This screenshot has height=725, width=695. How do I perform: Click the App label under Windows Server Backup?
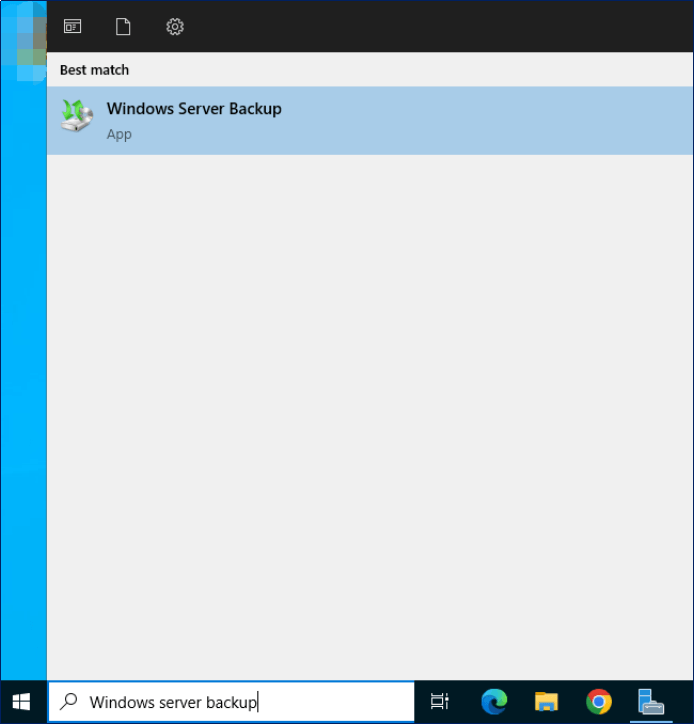click(119, 134)
